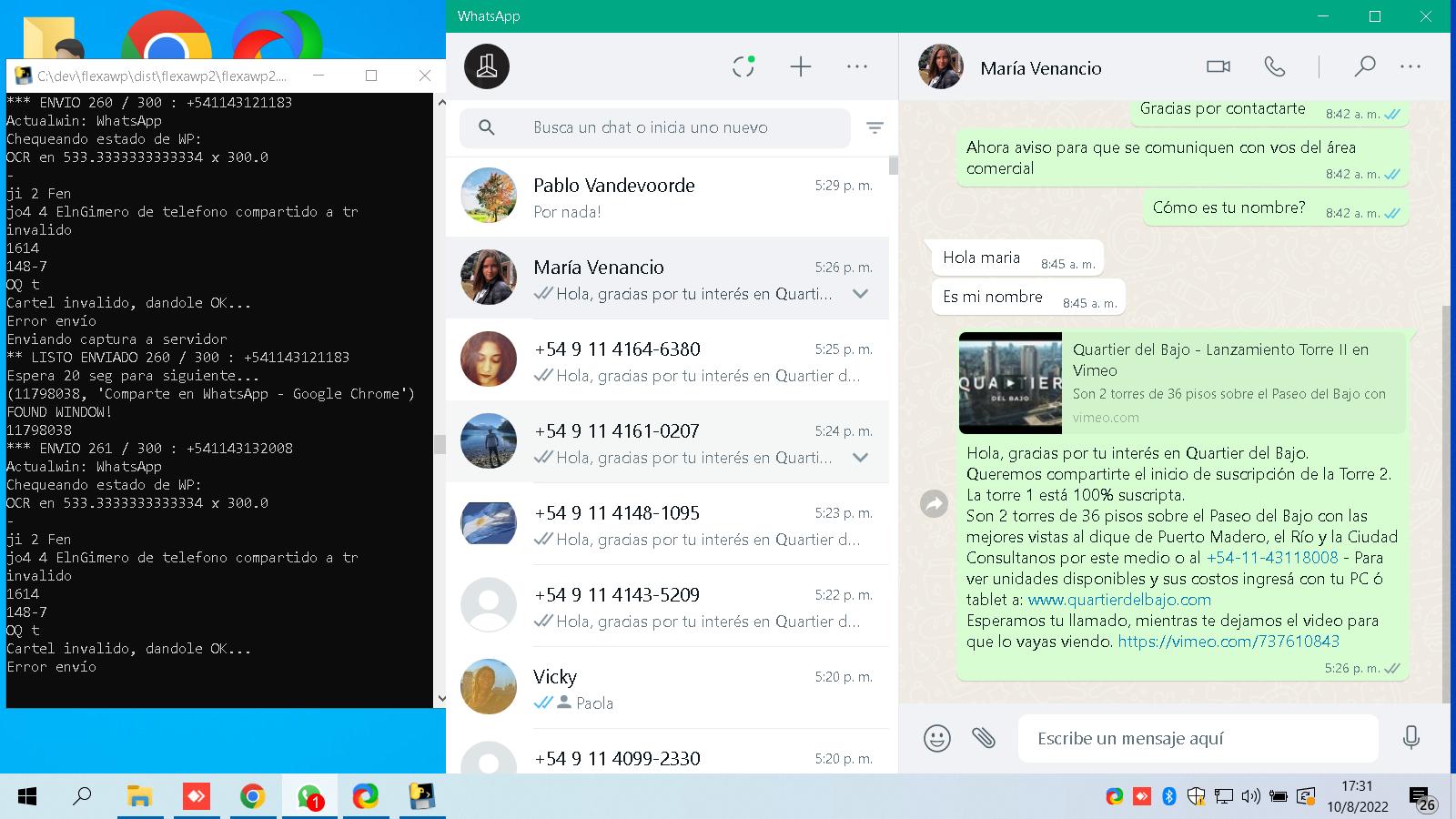Open chat +54 9 11 4143-5209
Viewport: 1456px width, 819px height.
pos(667,606)
